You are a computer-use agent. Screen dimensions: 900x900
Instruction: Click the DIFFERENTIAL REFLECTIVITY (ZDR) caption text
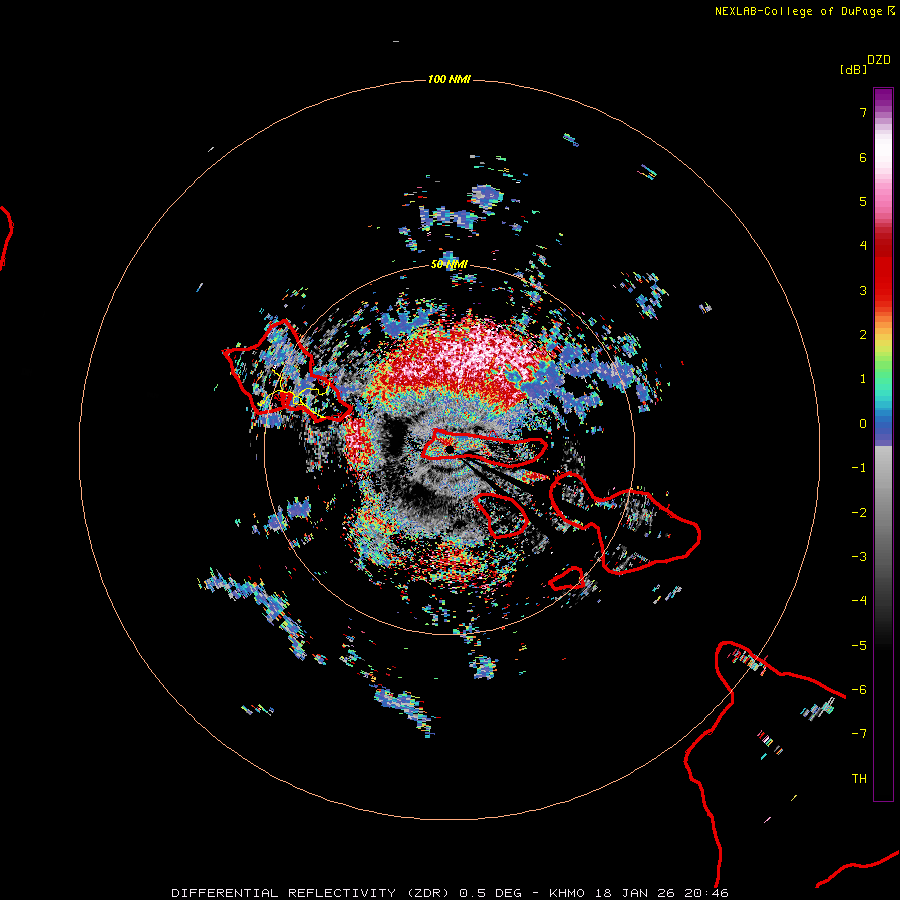pos(311,893)
